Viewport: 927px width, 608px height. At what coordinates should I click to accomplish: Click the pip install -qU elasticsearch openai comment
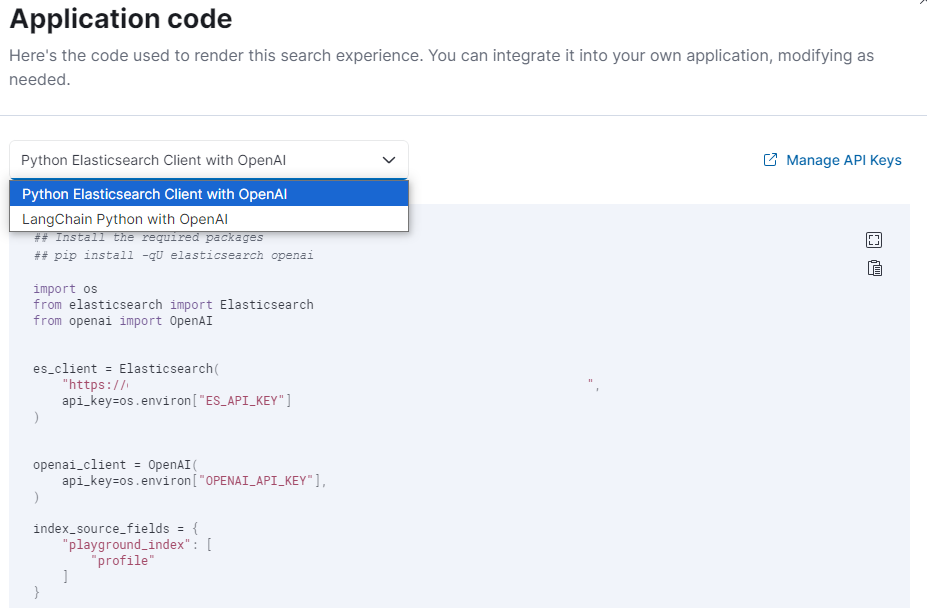pyautogui.click(x=173, y=256)
